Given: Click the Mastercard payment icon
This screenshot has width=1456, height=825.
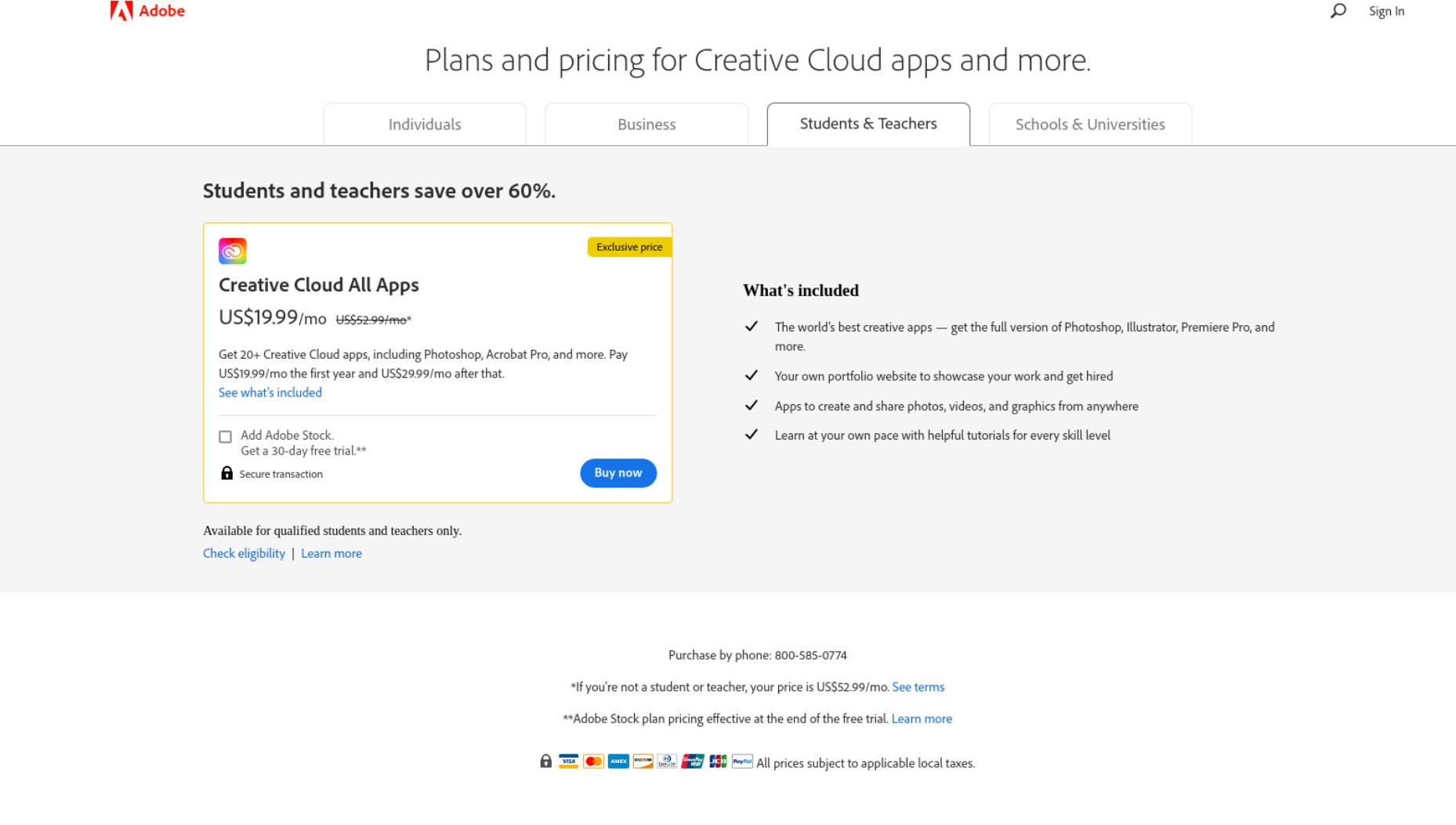Looking at the screenshot, I should pos(593,762).
